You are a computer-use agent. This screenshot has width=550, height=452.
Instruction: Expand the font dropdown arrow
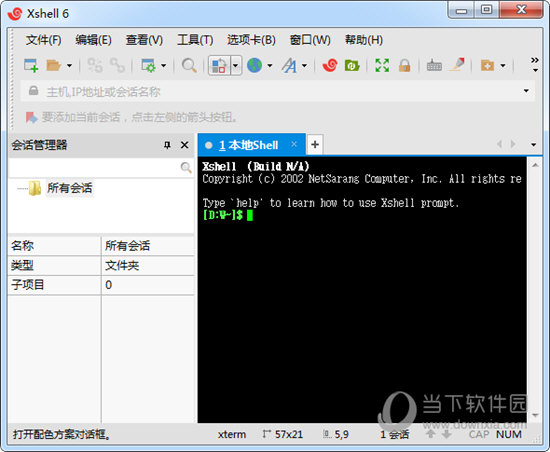tap(304, 66)
